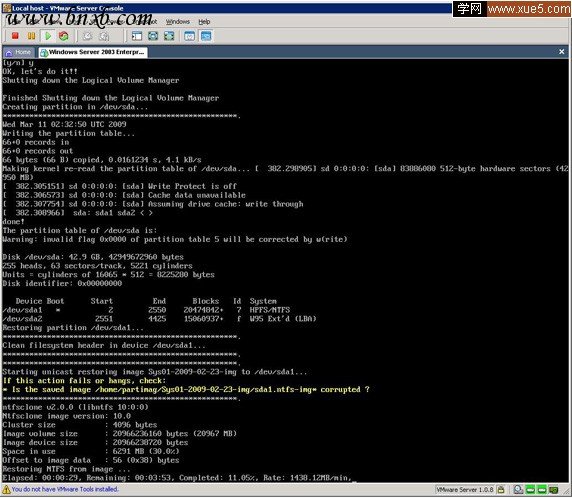Screen dimensions: 572x498
Task: Reset the virtual machine with the reset icon
Action: tap(64, 36)
